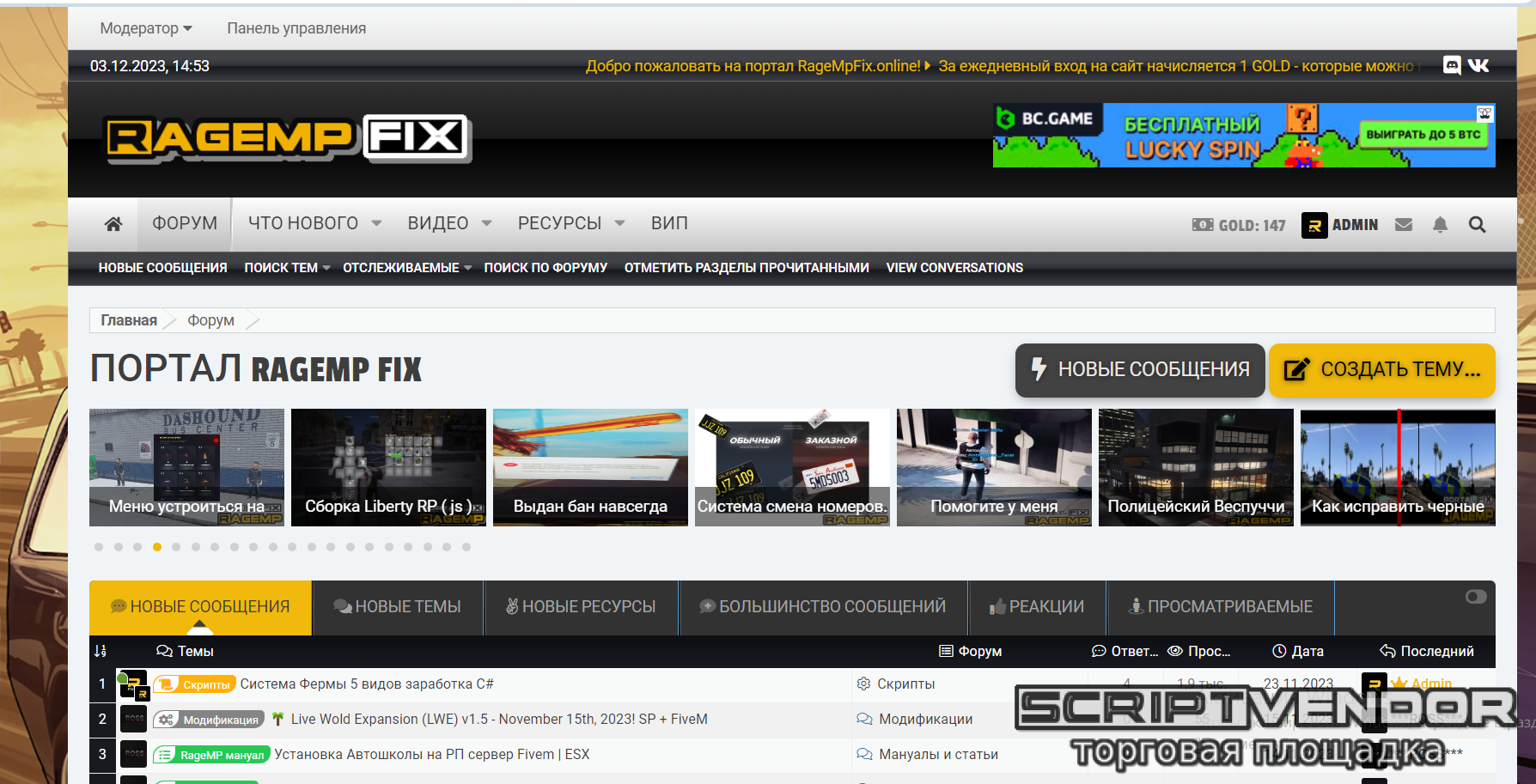The height and width of the screenshot is (784, 1536).
Task: Open the Discord icon in top bar
Action: click(1452, 65)
